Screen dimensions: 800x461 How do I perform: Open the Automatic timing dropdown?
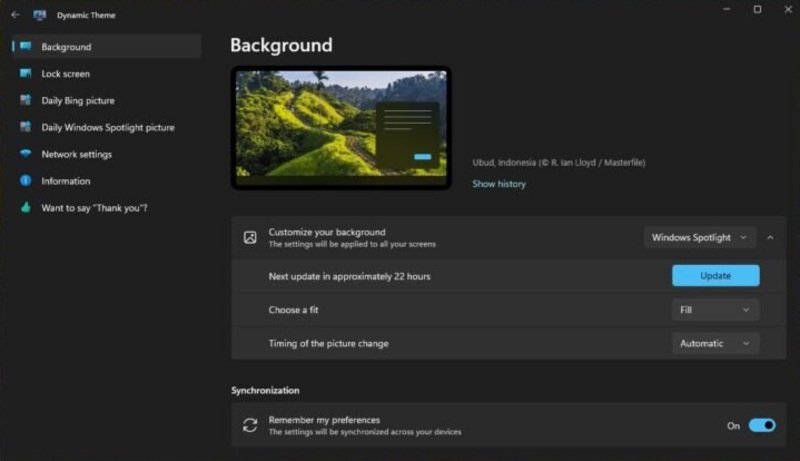[x=715, y=344]
